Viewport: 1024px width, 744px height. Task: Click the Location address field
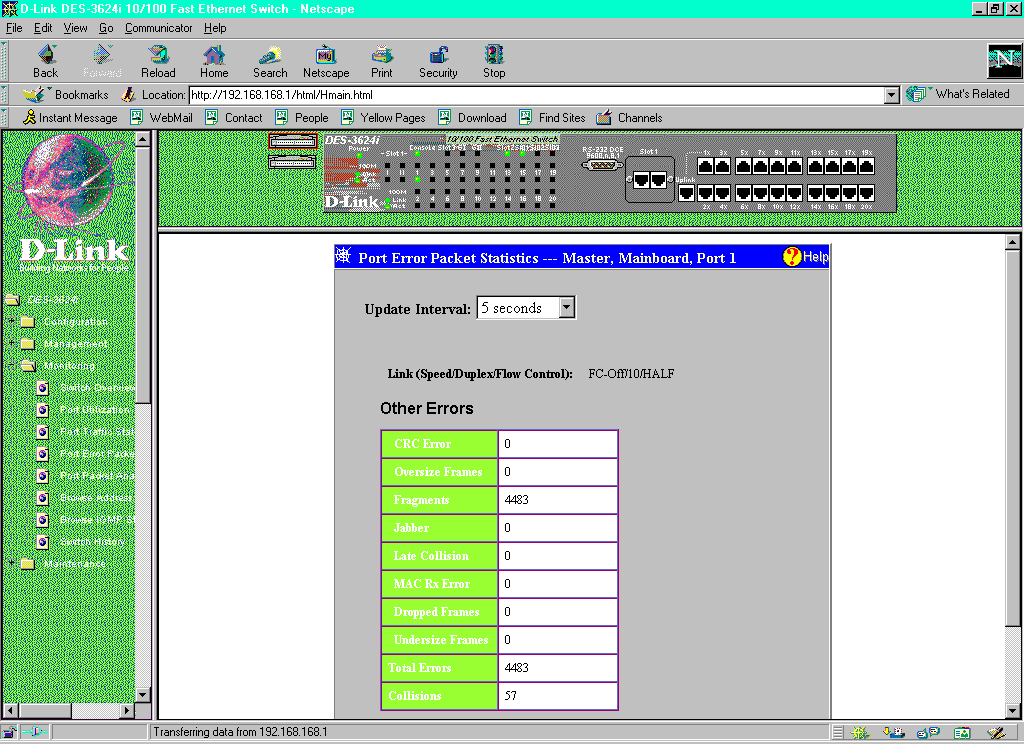pyautogui.click(x=535, y=95)
